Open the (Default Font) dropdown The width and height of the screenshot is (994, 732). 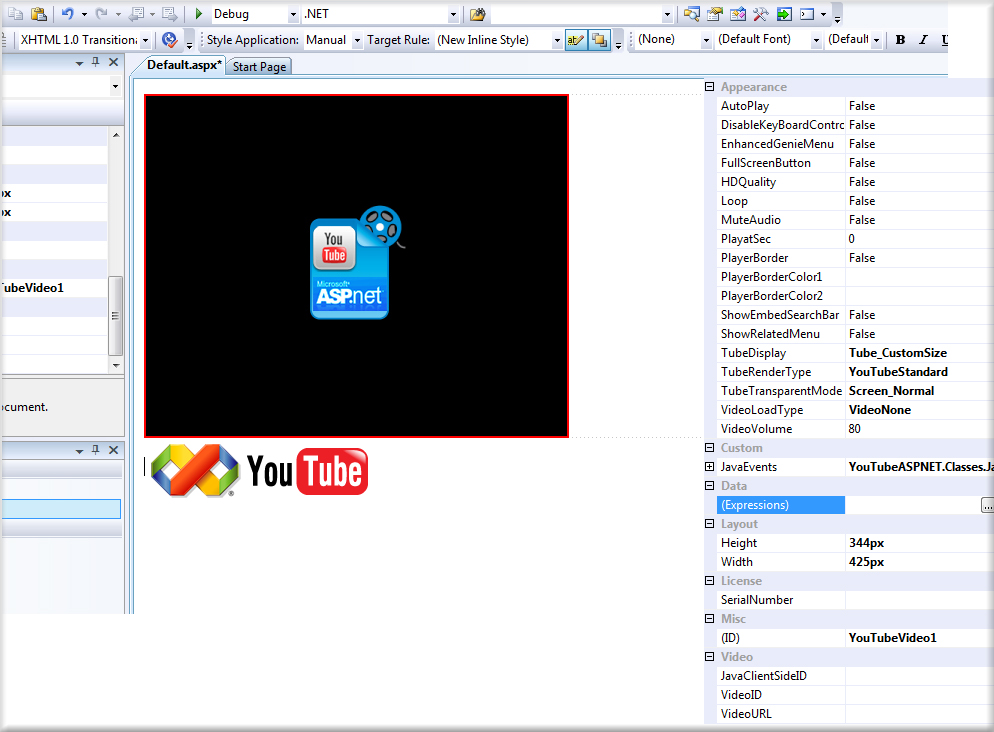[816, 40]
